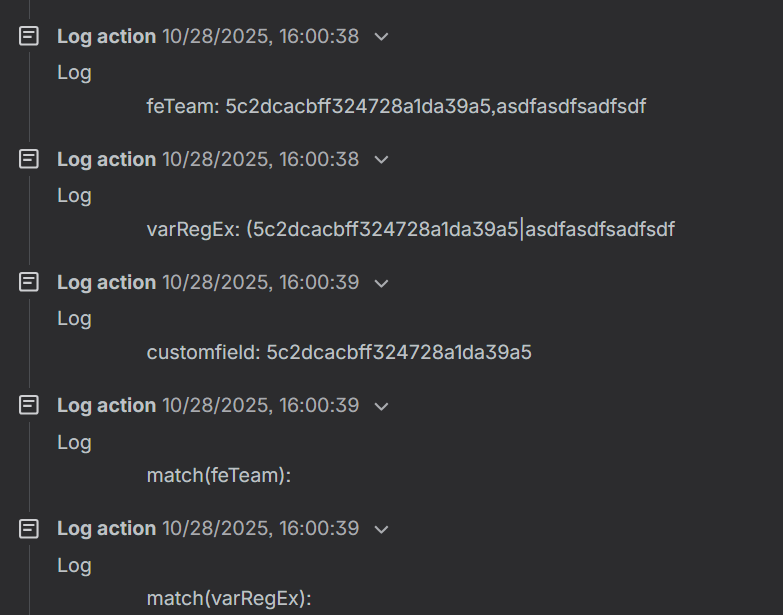Click the match(feTeam): log output line

218,475
